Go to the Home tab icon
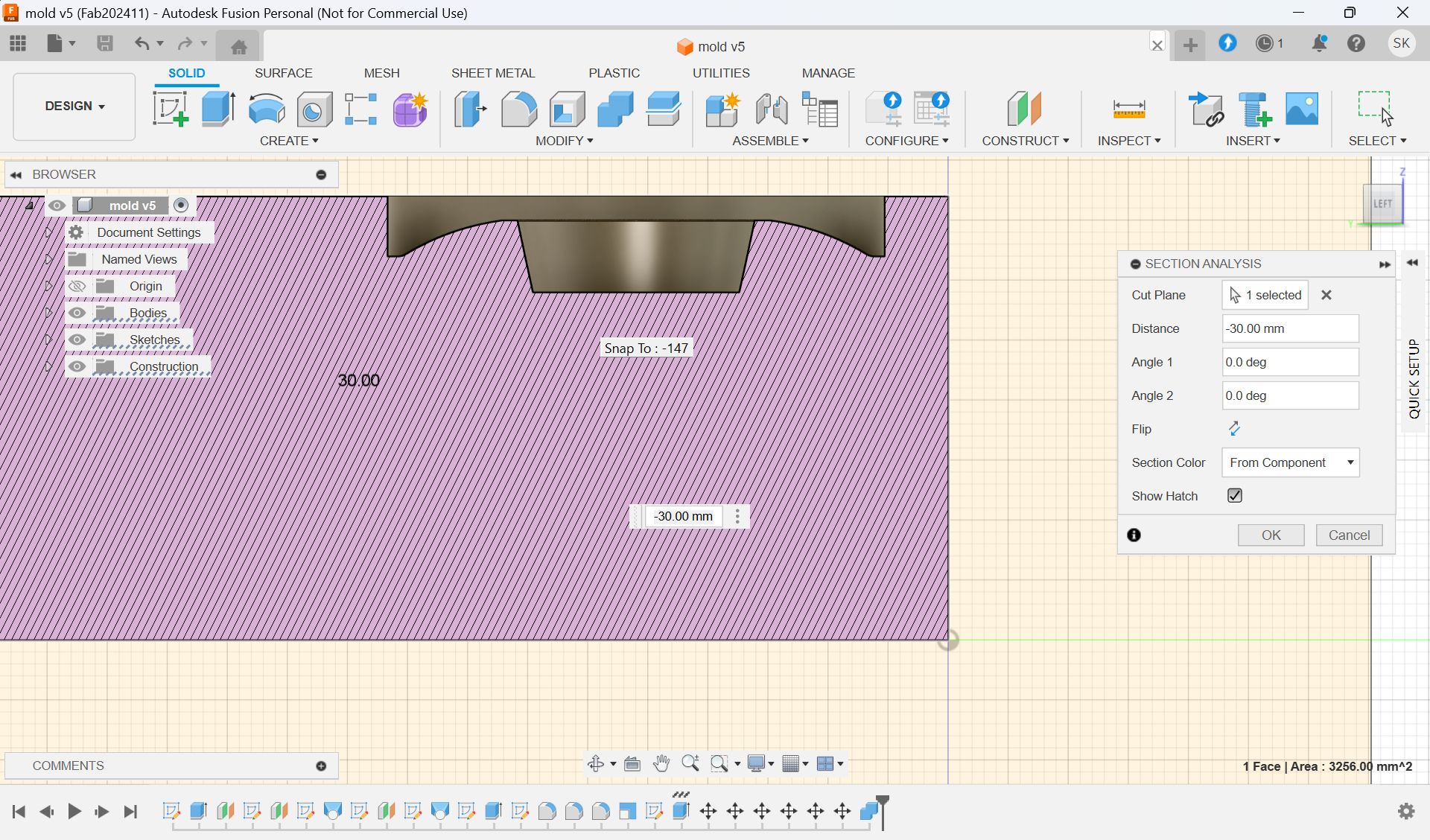Viewport: 1430px width, 840px height. tap(238, 46)
